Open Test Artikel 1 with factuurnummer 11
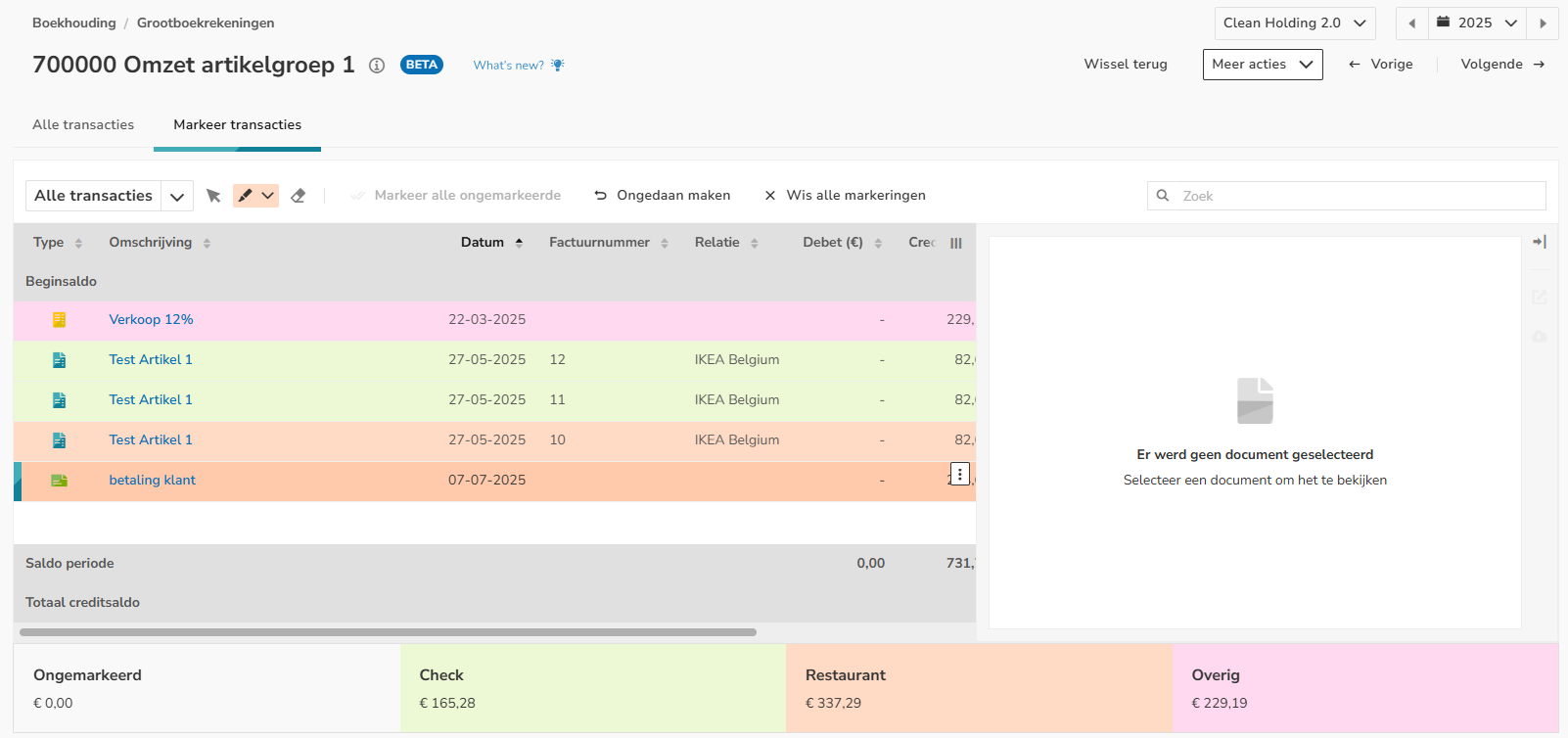Image resolution: width=1568 pixels, height=738 pixels. 151,400
